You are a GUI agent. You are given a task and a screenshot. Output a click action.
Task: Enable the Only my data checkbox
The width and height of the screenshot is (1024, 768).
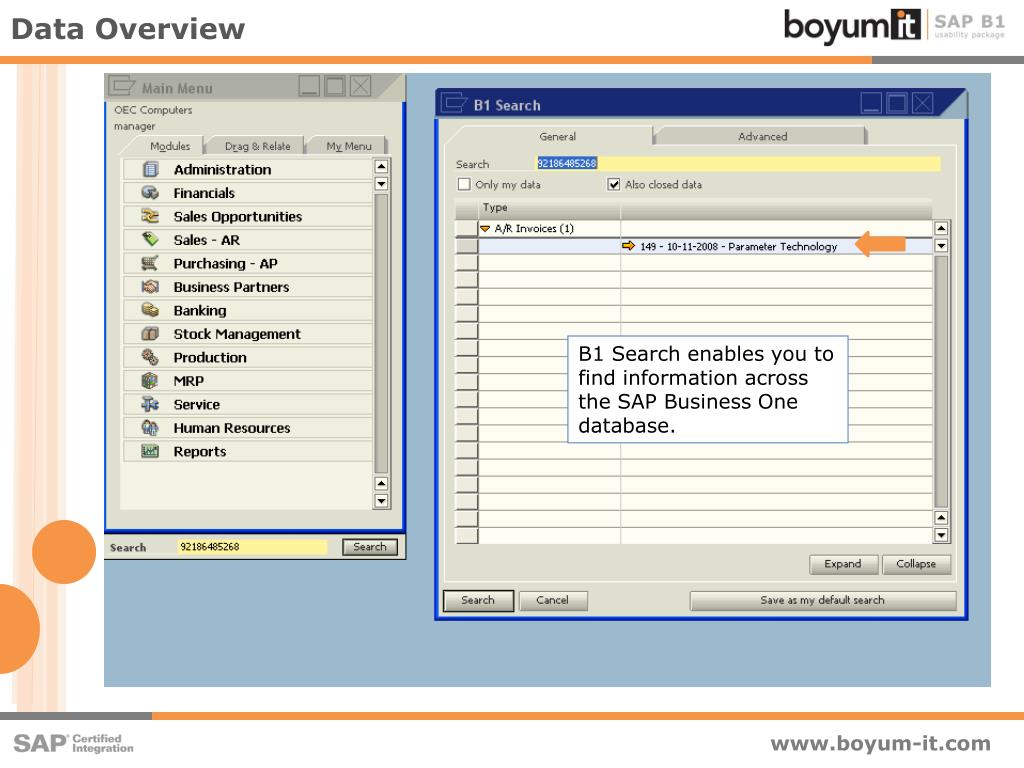tap(464, 184)
